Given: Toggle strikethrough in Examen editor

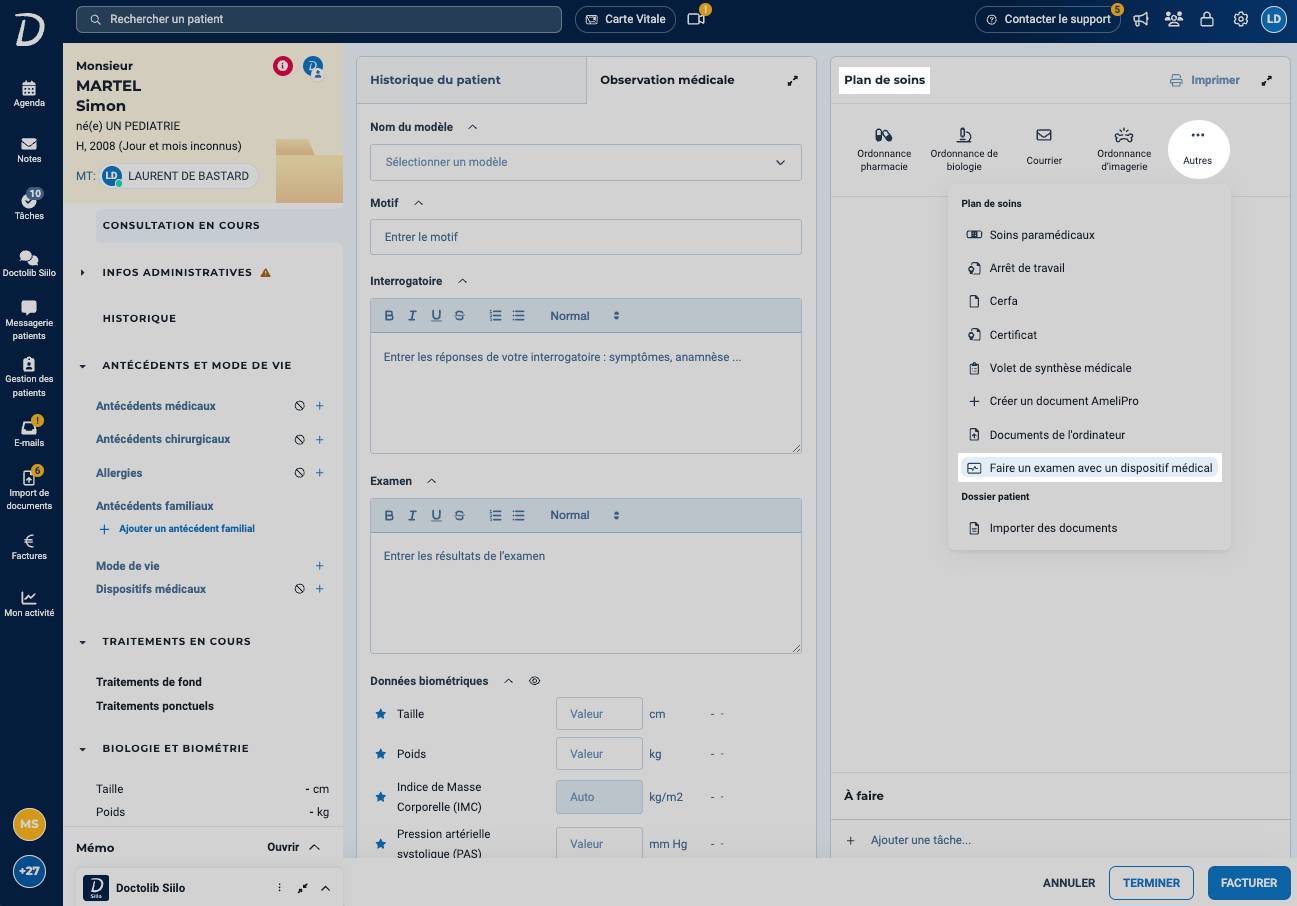Looking at the screenshot, I should click(460, 516).
